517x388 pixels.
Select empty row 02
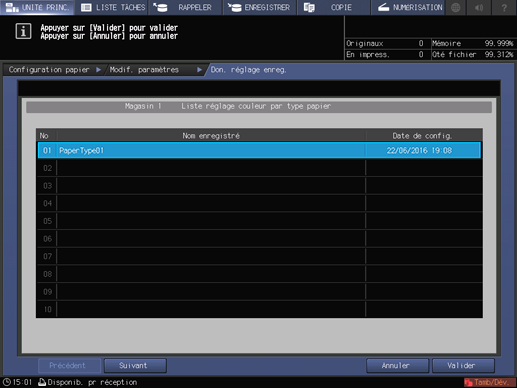(259, 168)
